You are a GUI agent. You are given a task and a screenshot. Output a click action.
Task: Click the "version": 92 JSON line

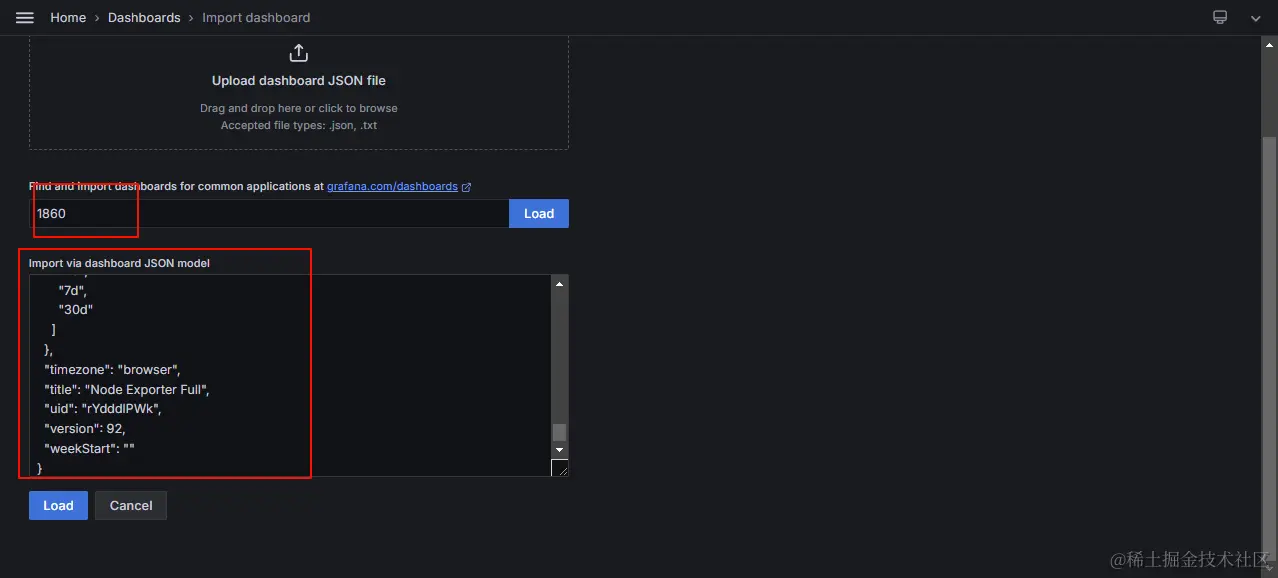coord(85,429)
